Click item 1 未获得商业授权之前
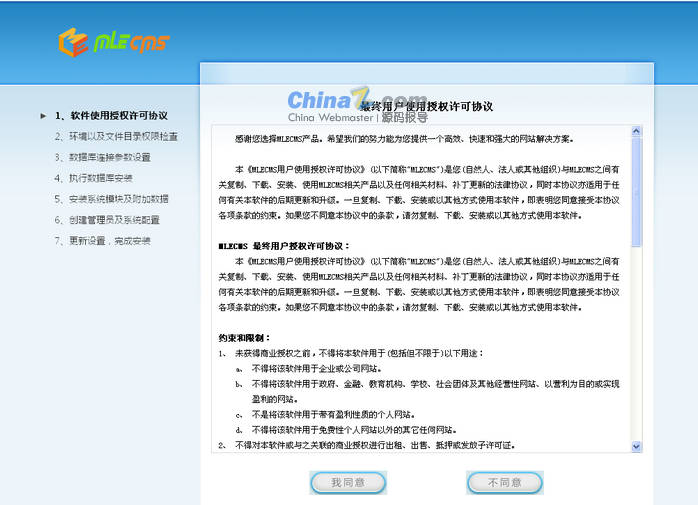 [x=351, y=354]
